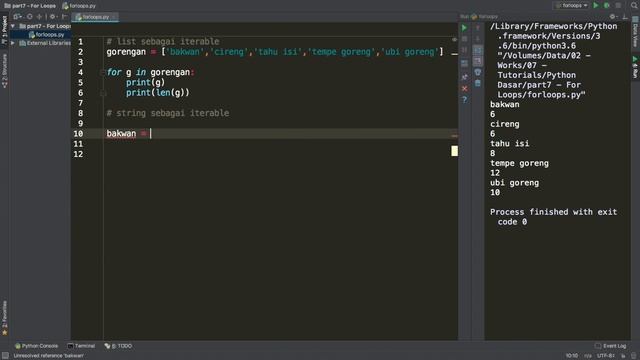640x360 pixels.
Task: Click the yellow warning marker on editor stripe
Action: pyautogui.click(x=454, y=151)
